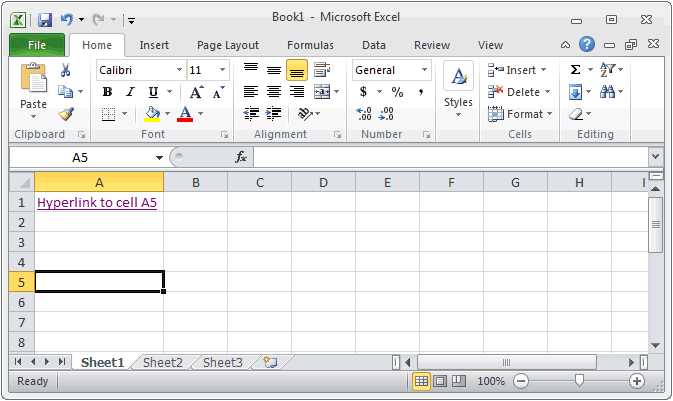Image resolution: width=673 pixels, height=401 pixels.
Task: Apply red Font Color button
Action: [x=185, y=114]
